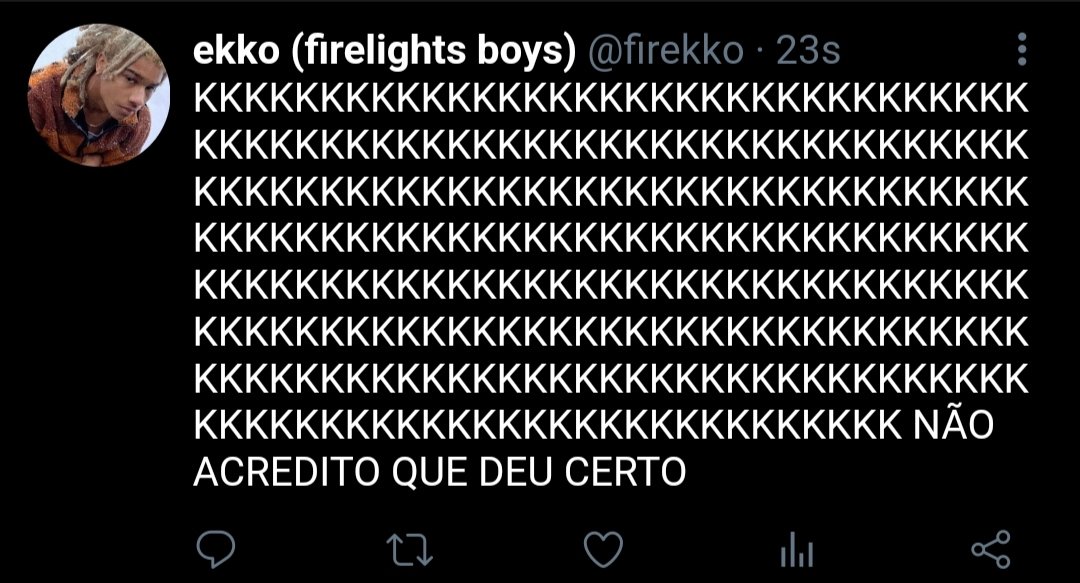Visit profile via name ekko (firelights boys)
This screenshot has width=1080, height=583.
pos(384,51)
